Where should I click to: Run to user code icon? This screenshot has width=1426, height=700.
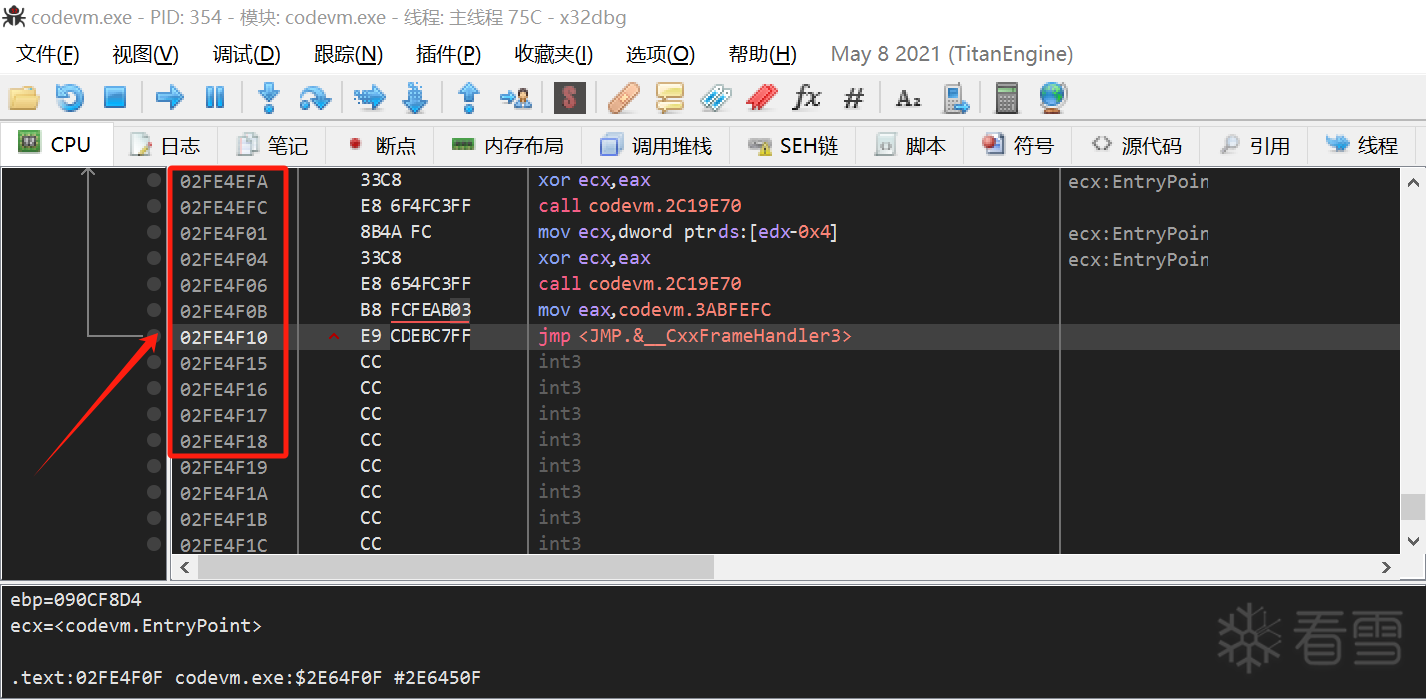pos(516,97)
